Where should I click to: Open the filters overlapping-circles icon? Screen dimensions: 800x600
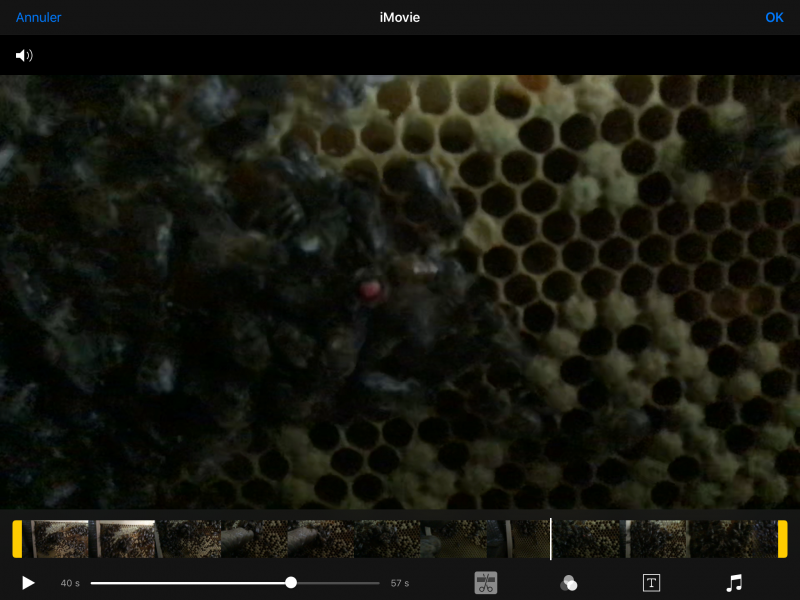(568, 583)
